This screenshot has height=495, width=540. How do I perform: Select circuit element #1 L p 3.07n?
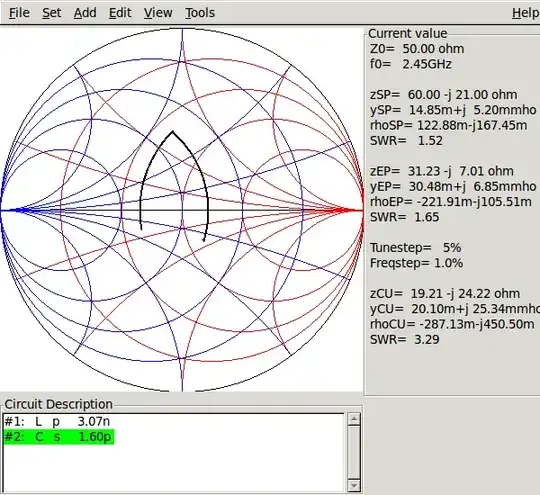pyautogui.click(x=57, y=421)
